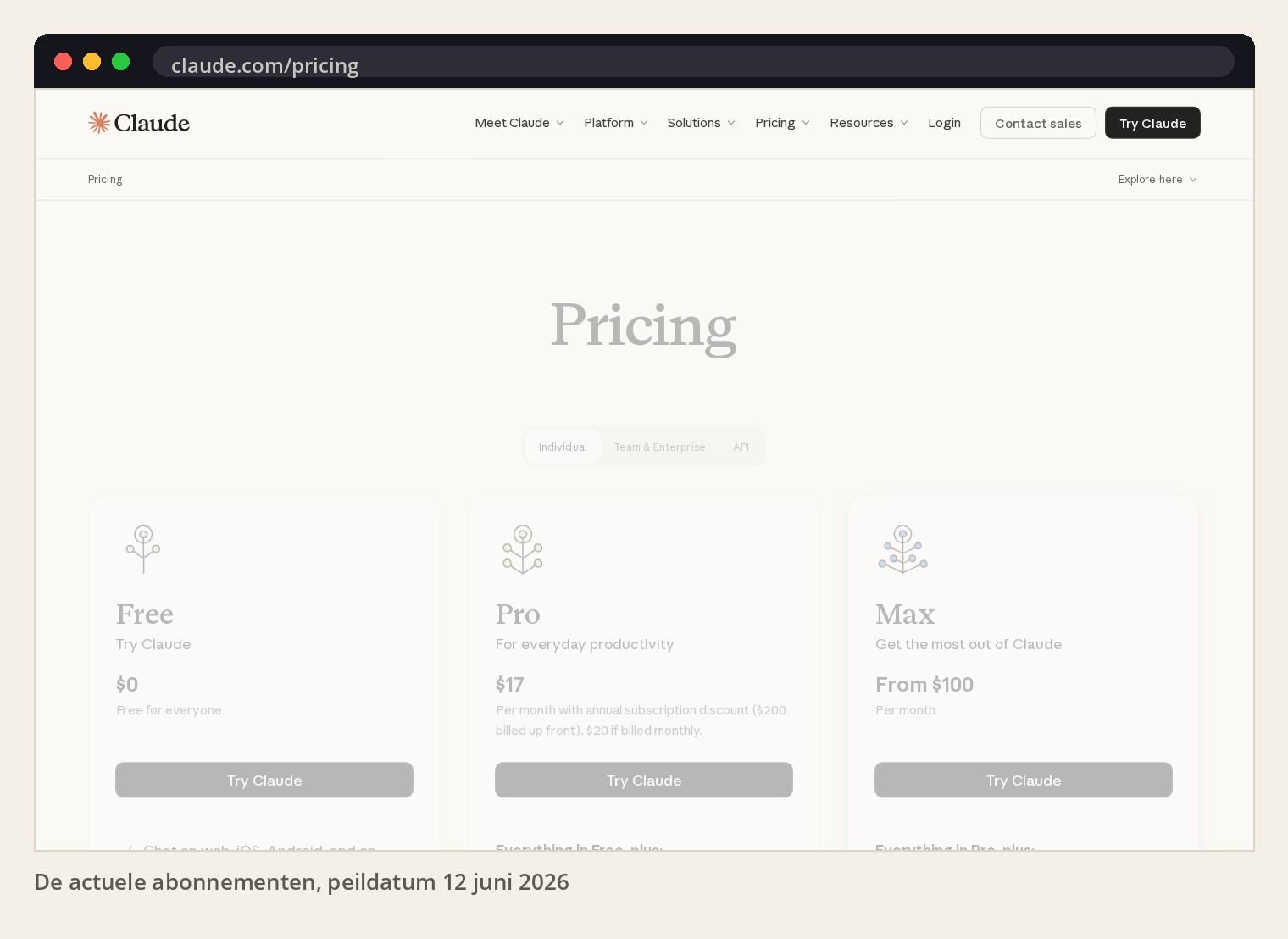The image size is (1288, 939).
Task: Click the Contact sales button
Action: pyautogui.click(x=1038, y=123)
